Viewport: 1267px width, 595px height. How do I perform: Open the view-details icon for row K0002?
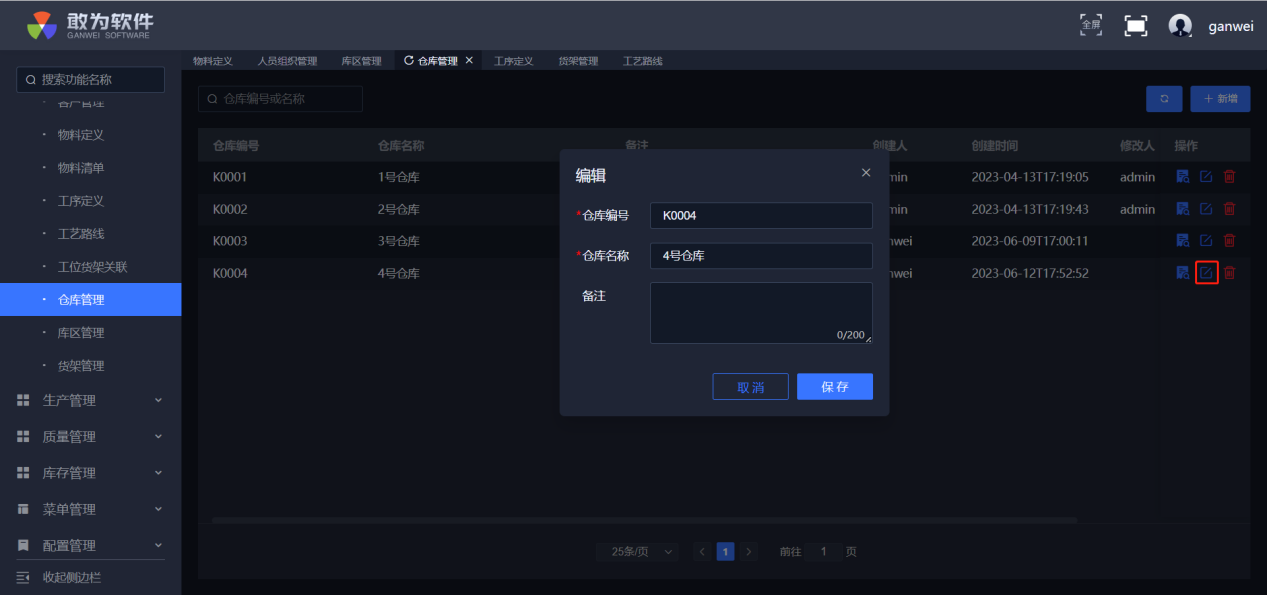pos(1182,209)
